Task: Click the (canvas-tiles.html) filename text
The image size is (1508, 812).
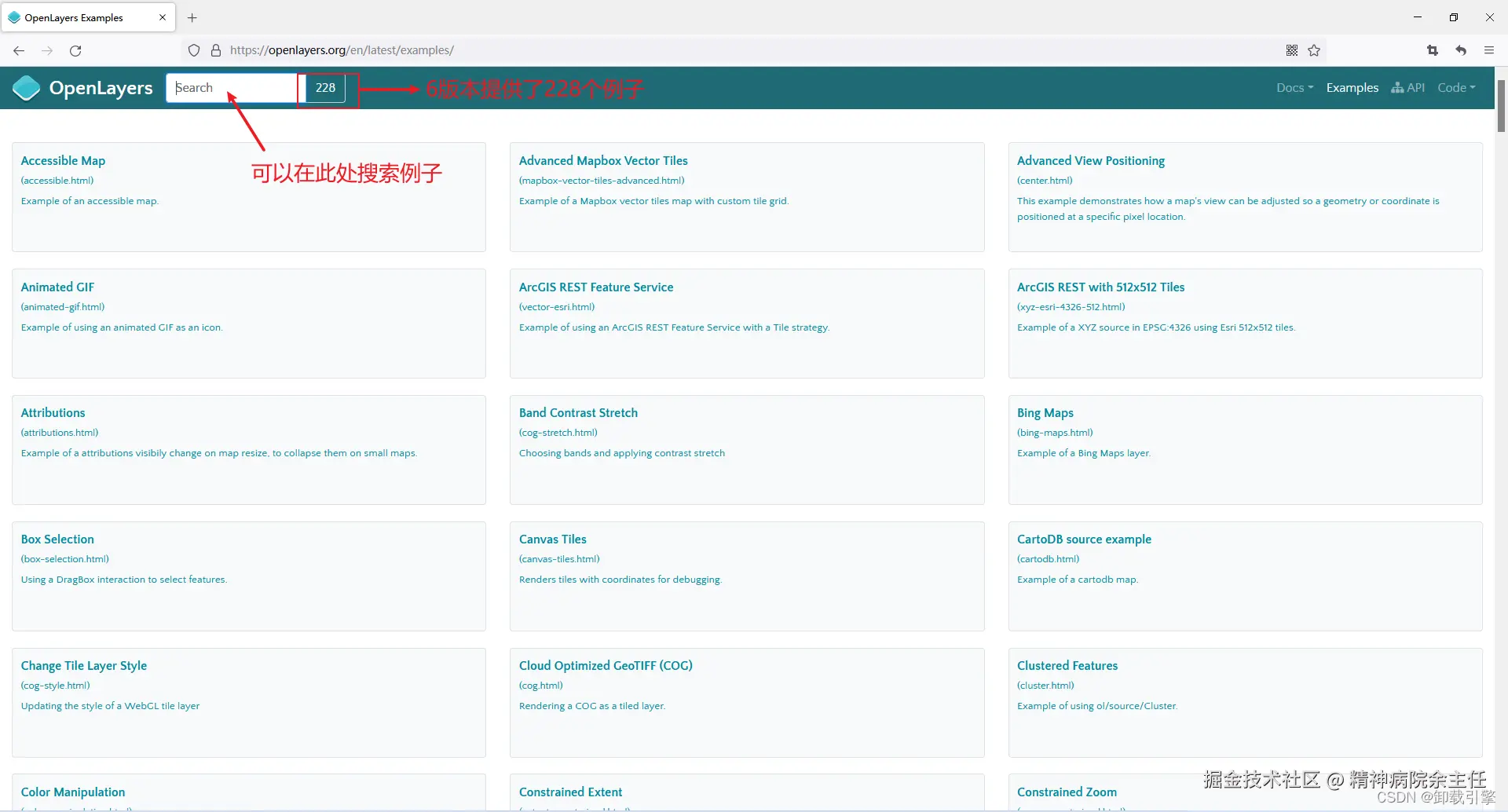Action: point(559,559)
